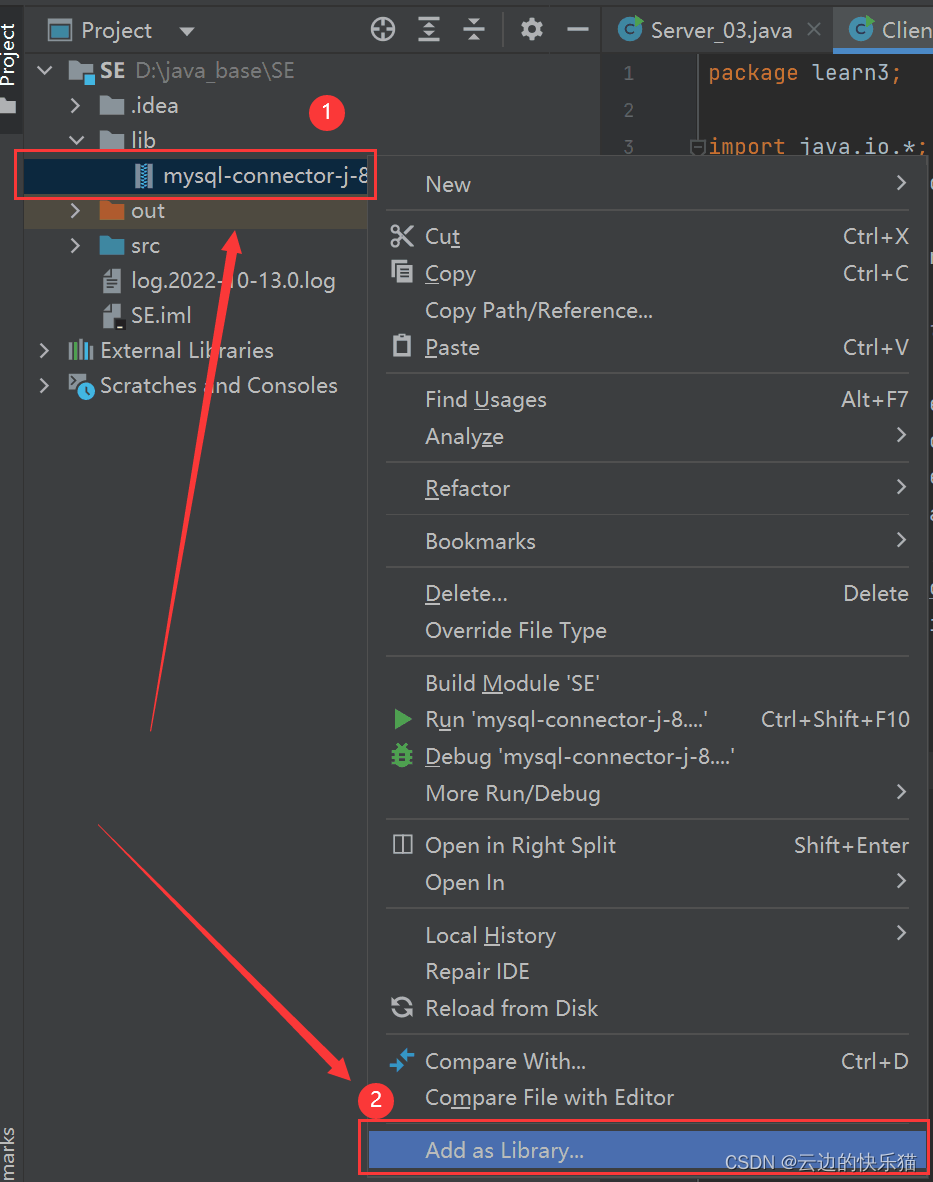
Task: Click the Reload from Disk icon
Action: [402, 1008]
